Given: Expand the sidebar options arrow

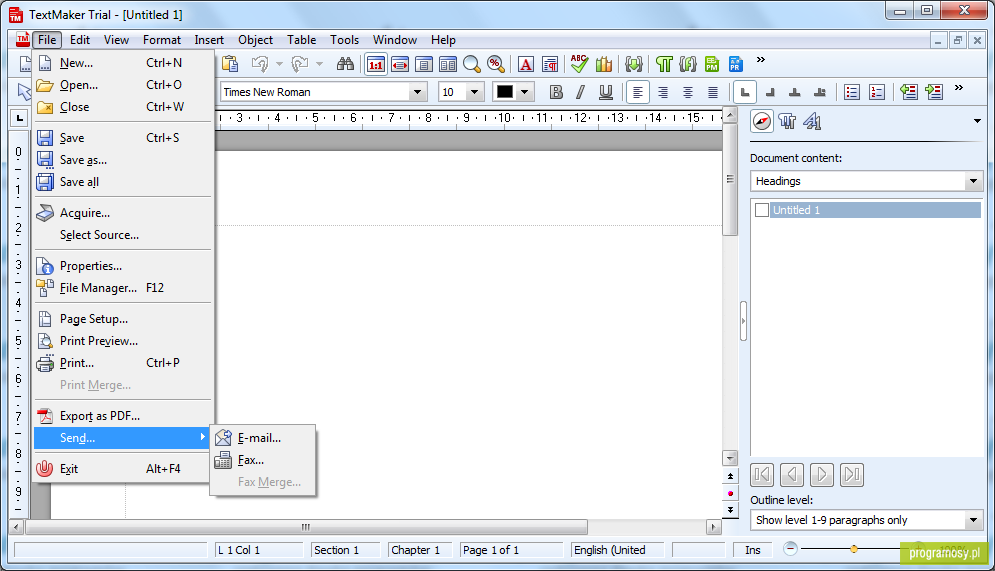Looking at the screenshot, I should coord(977,121).
